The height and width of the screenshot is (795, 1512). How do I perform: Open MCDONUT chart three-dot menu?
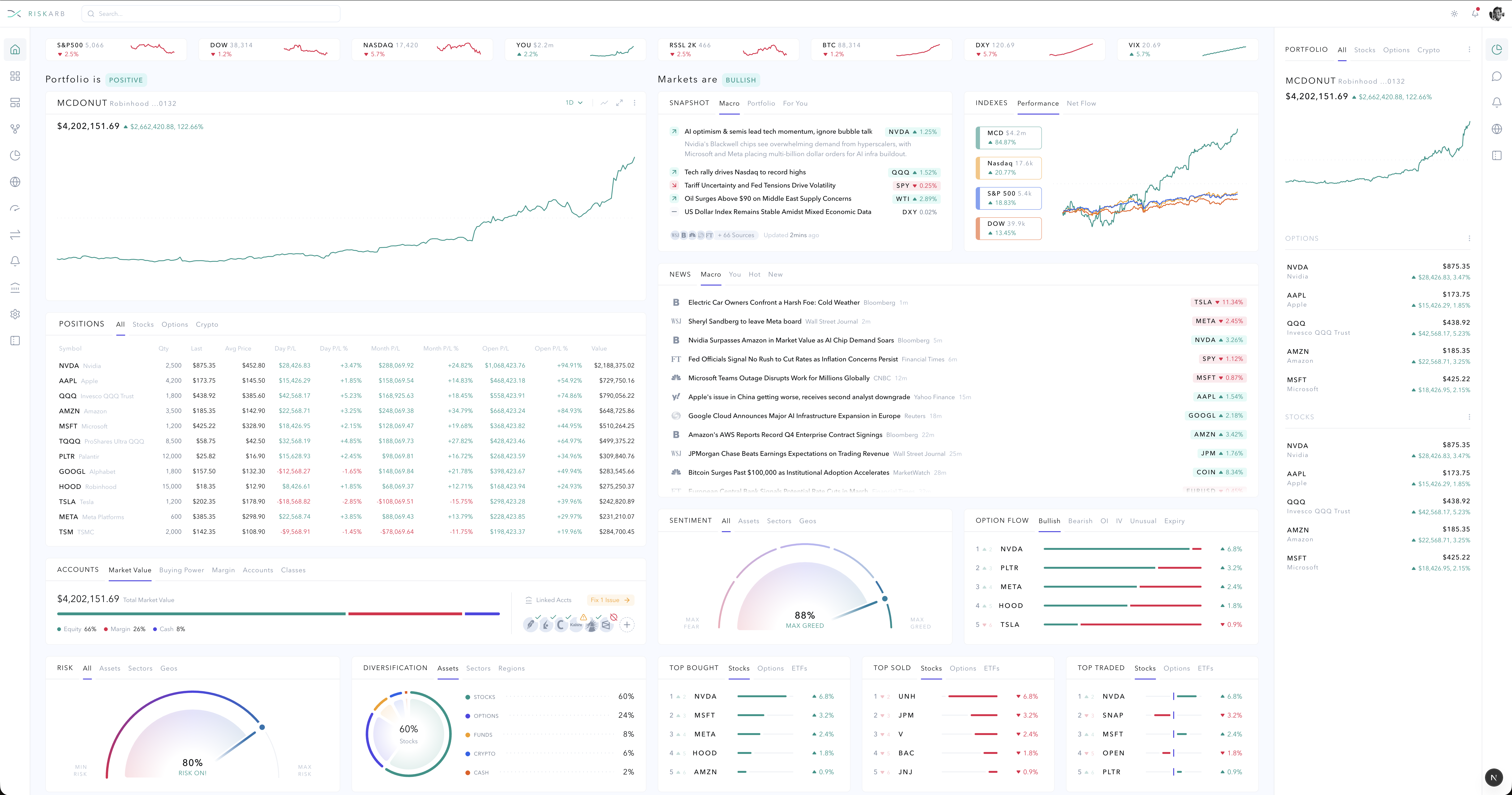pyautogui.click(x=635, y=103)
